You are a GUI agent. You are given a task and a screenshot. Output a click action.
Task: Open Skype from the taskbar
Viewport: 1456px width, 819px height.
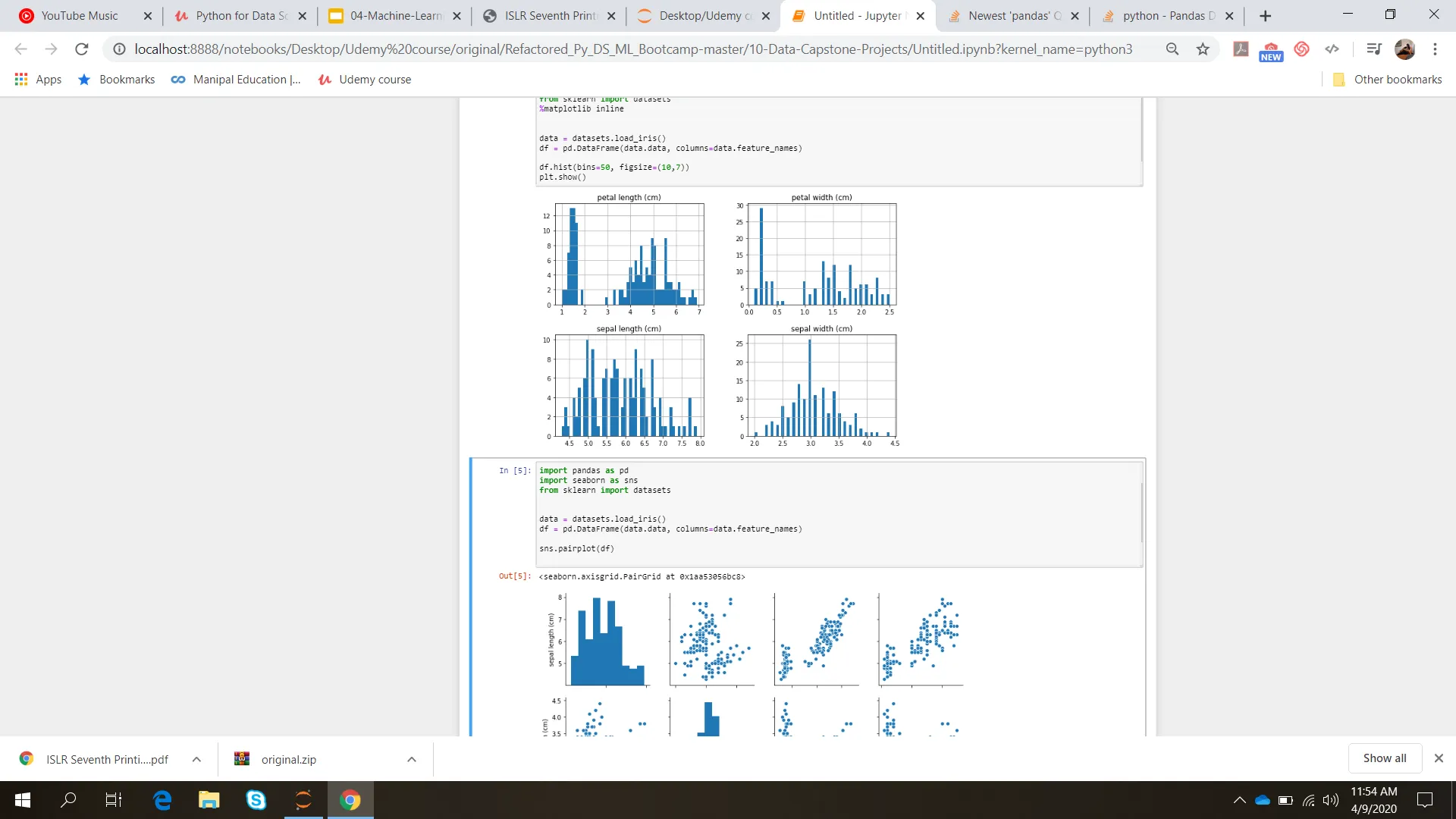pyautogui.click(x=256, y=800)
